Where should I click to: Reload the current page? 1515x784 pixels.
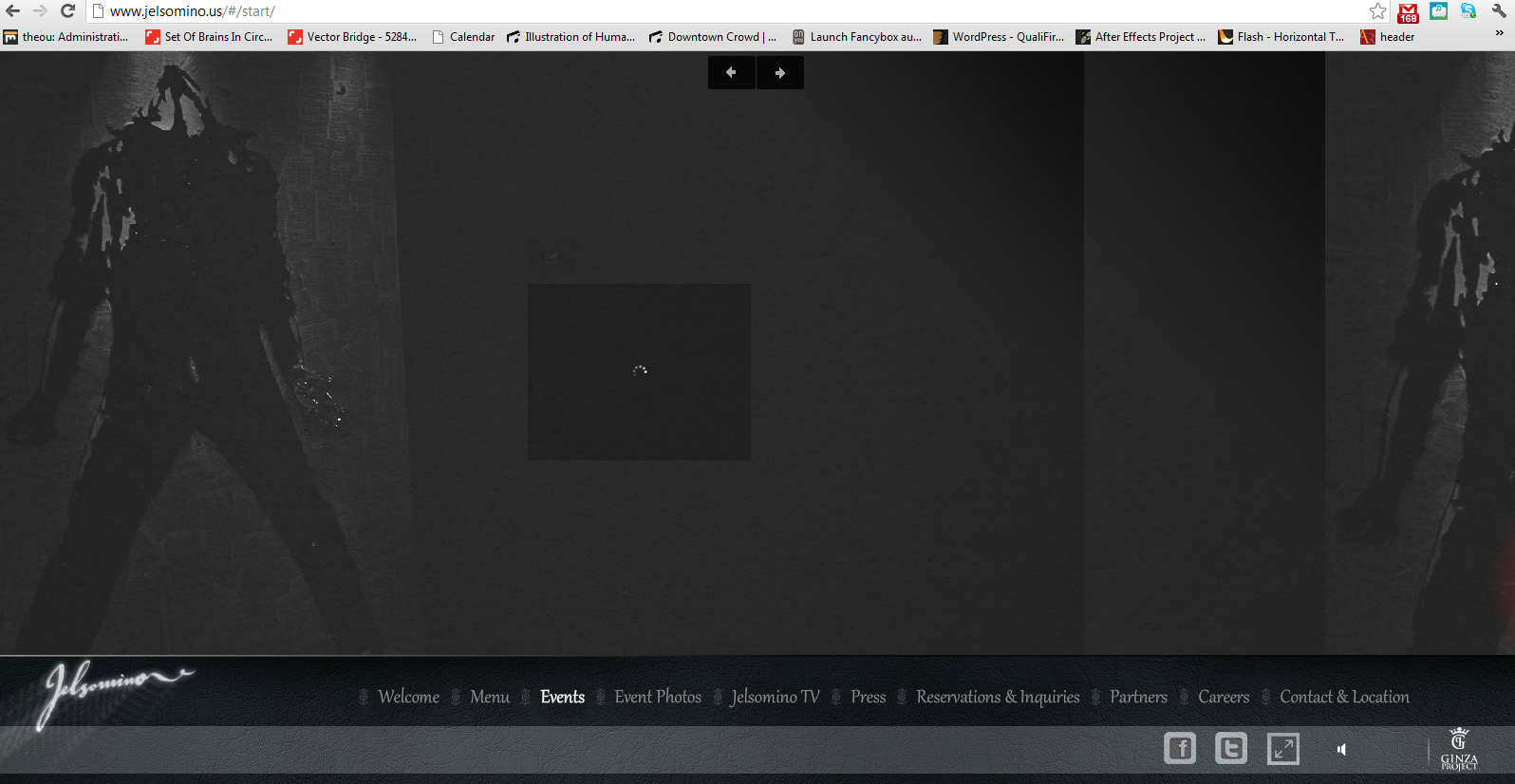(x=67, y=11)
